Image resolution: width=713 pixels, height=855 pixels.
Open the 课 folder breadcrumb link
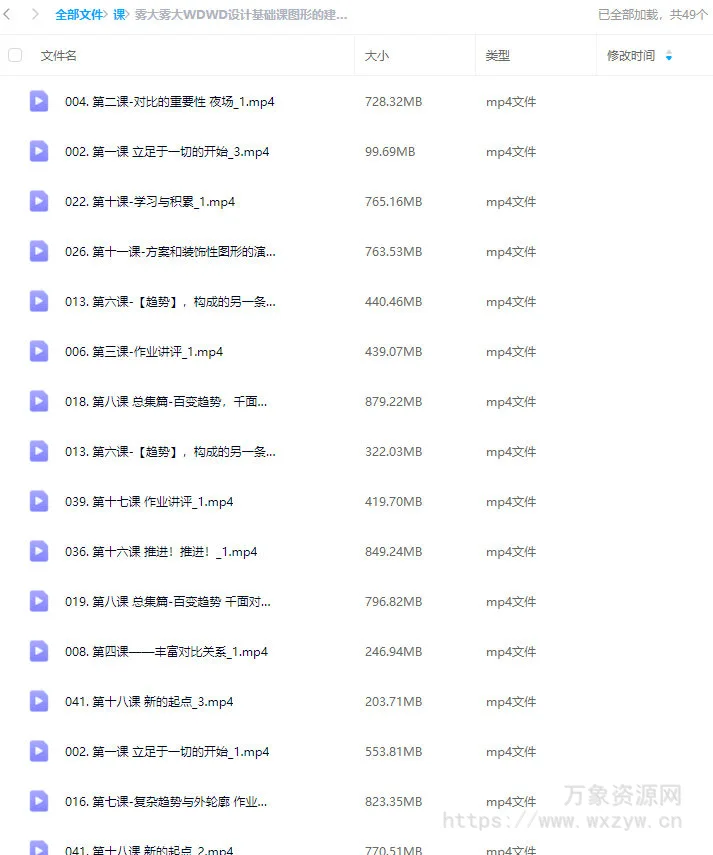119,15
